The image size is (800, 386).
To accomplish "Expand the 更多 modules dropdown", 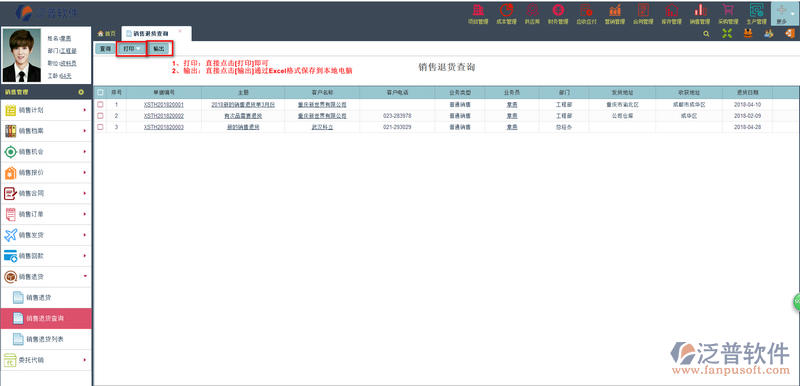I will tap(785, 14).
